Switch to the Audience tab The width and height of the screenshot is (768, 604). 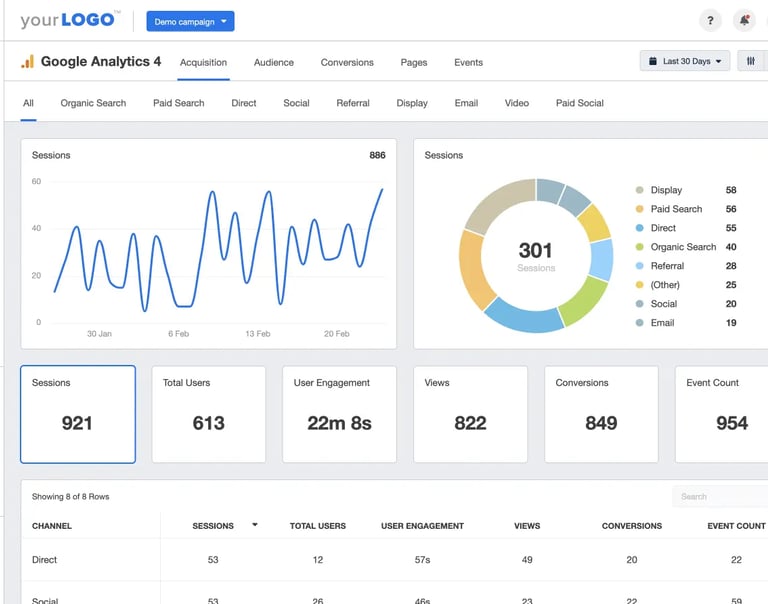pyautogui.click(x=274, y=63)
